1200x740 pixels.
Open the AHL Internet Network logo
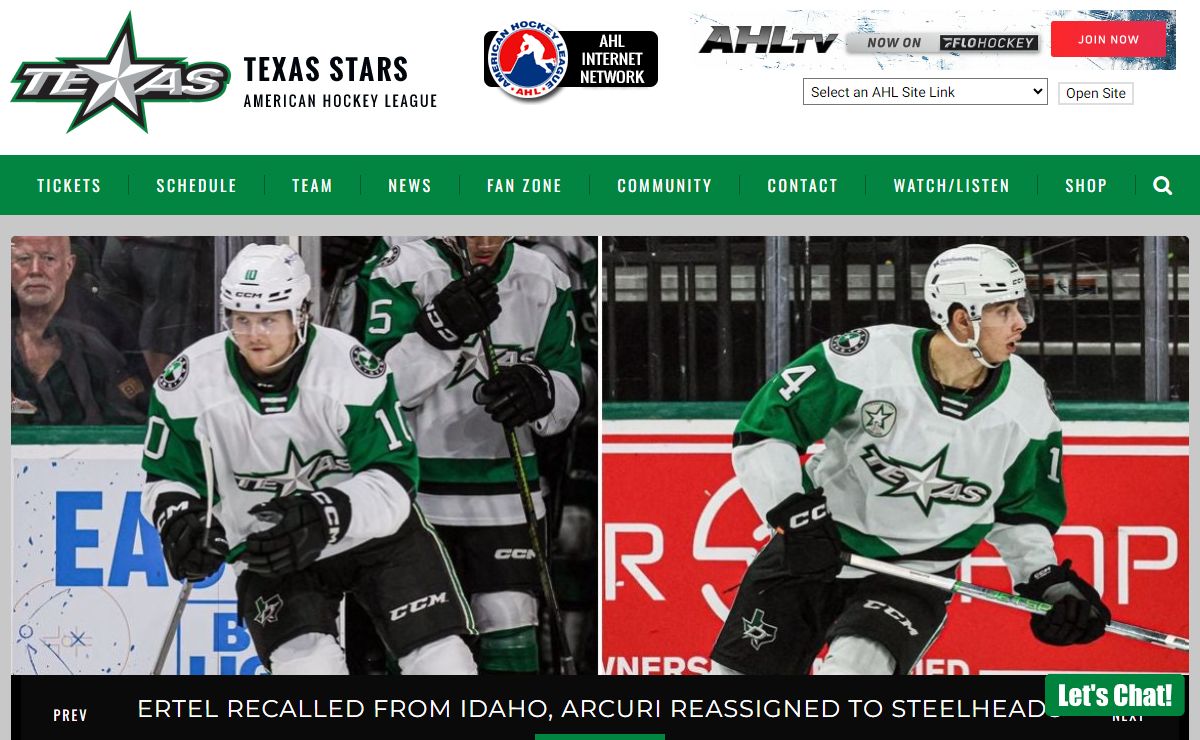[571, 59]
